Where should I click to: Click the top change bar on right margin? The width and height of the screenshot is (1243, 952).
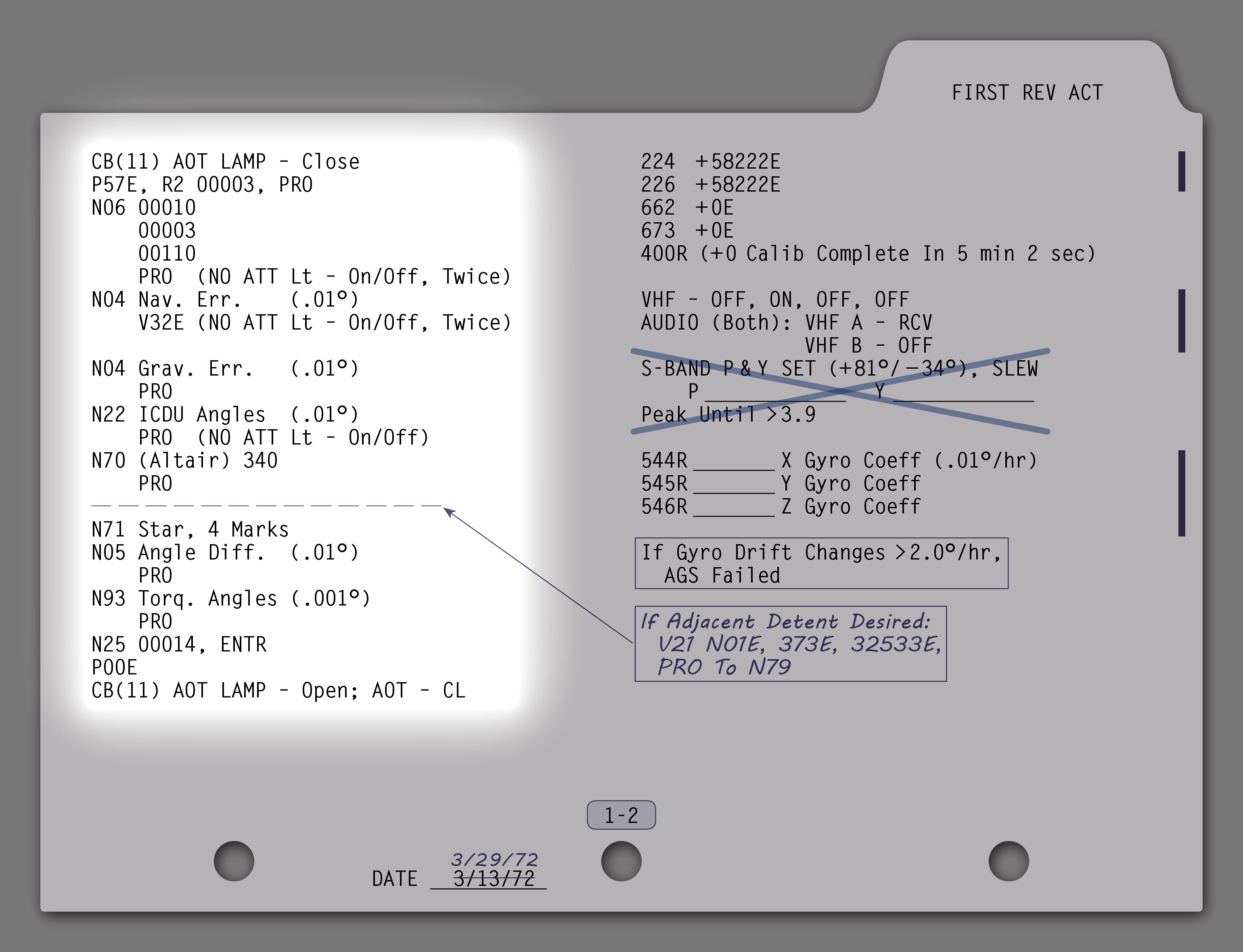1181,171
